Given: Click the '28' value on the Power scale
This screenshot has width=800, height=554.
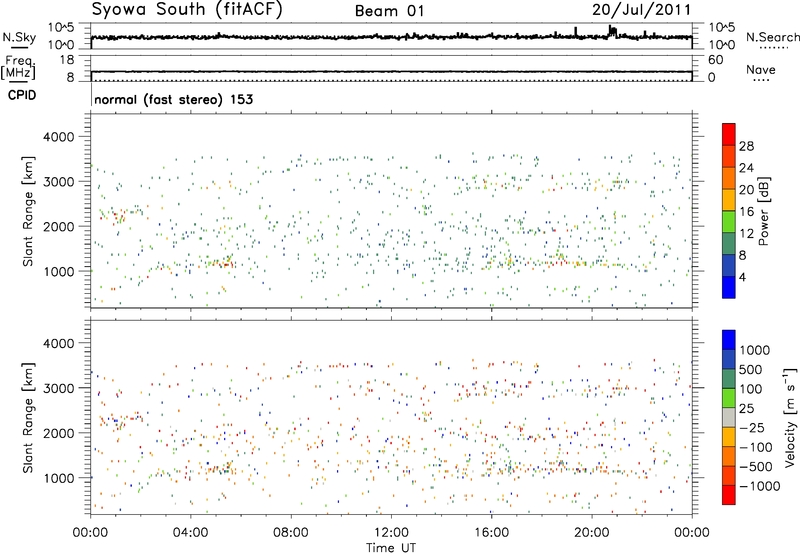Looking at the screenshot, I should [x=746, y=146].
